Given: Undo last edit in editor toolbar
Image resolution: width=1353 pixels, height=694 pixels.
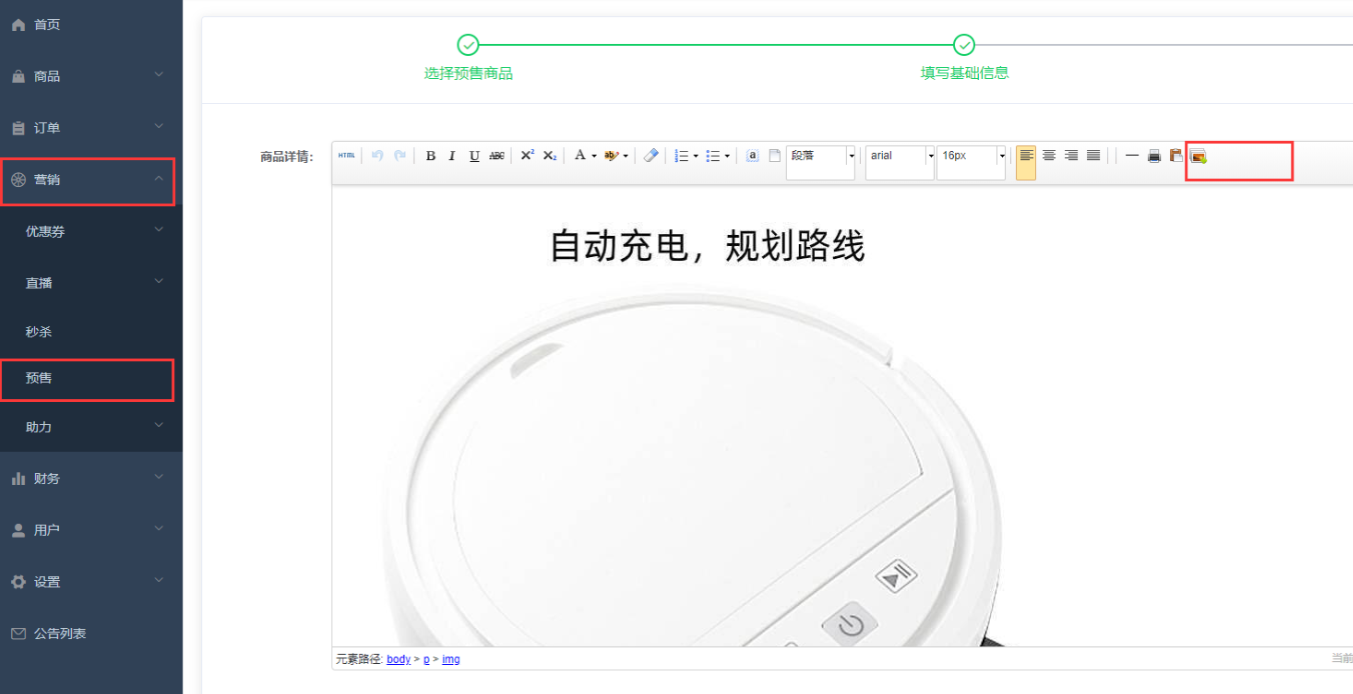Looking at the screenshot, I should pos(377,156).
